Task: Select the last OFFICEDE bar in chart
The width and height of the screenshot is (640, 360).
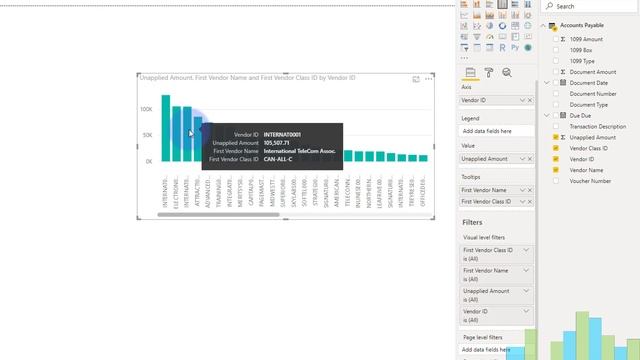Action: point(423,158)
